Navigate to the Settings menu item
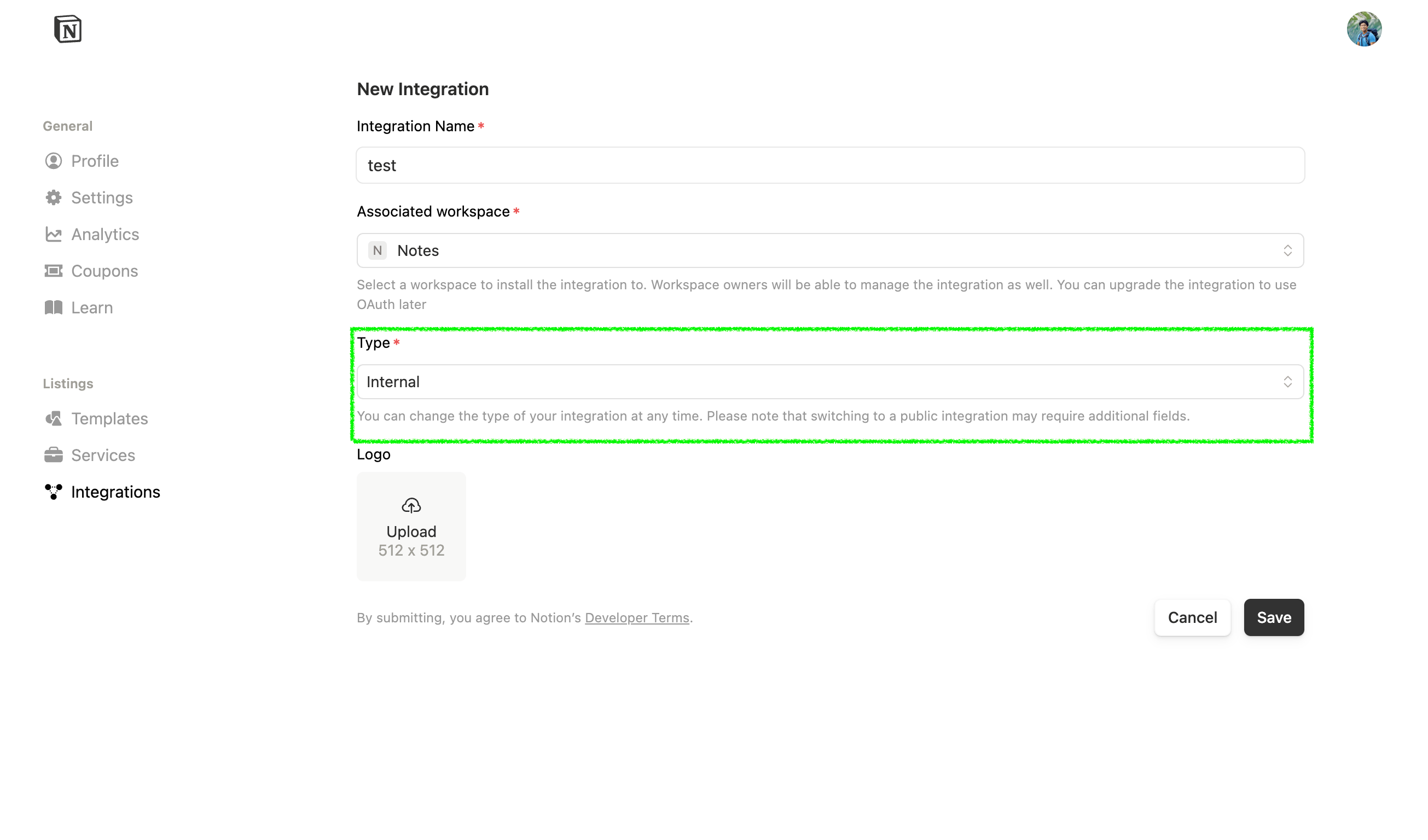The width and height of the screenshot is (1428, 840). point(102,197)
